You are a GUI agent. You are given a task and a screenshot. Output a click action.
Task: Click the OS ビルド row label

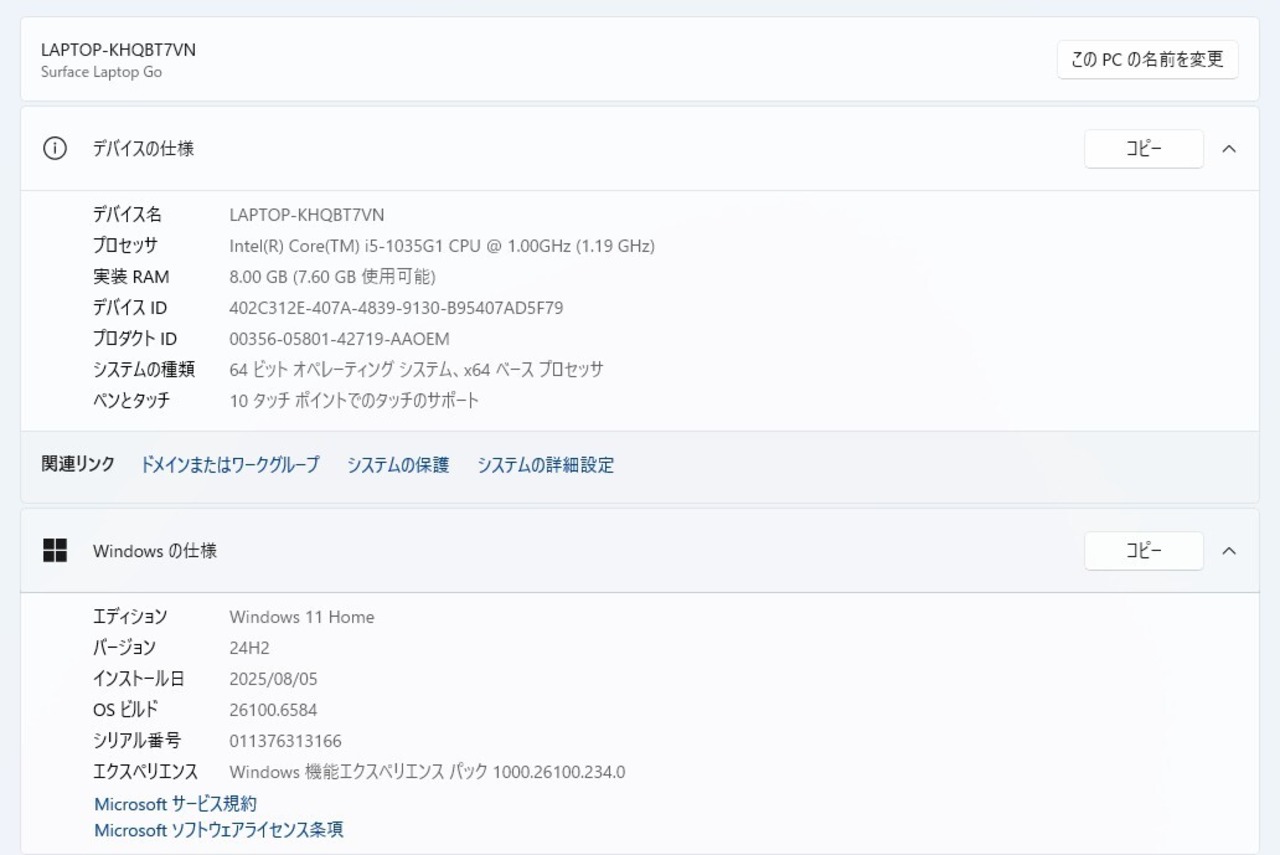(x=126, y=709)
